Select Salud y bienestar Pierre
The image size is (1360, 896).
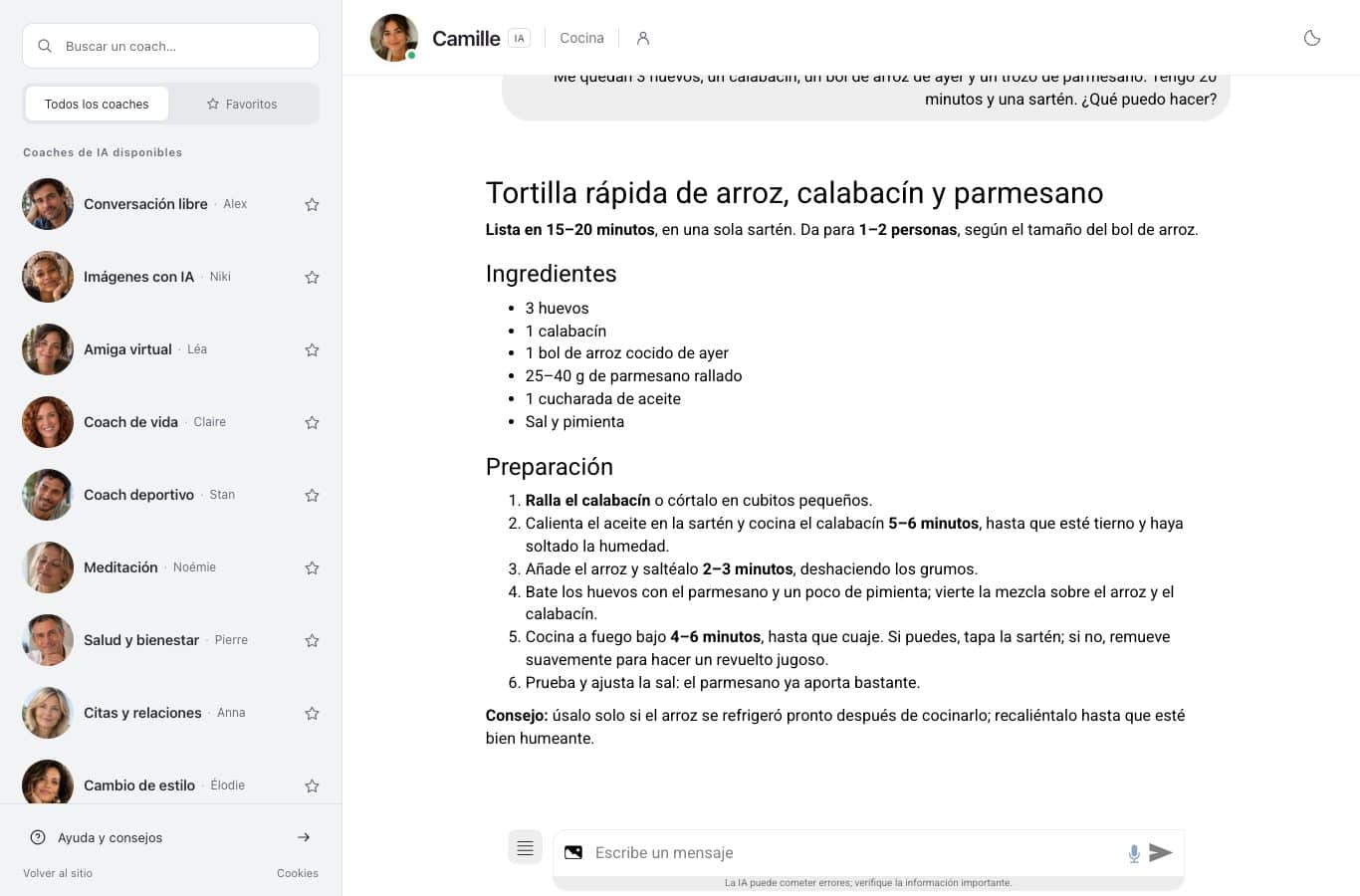170,640
